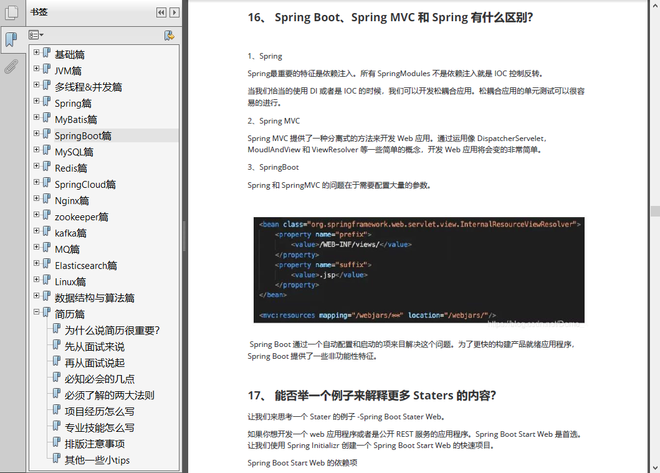
Task: Go to 为什么说简历很重要? bookmark
Action: tap(112, 330)
